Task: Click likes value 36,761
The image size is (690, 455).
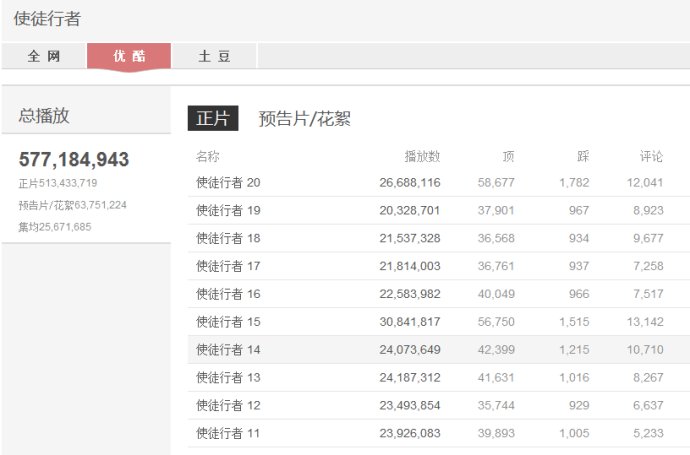Action: click(496, 266)
